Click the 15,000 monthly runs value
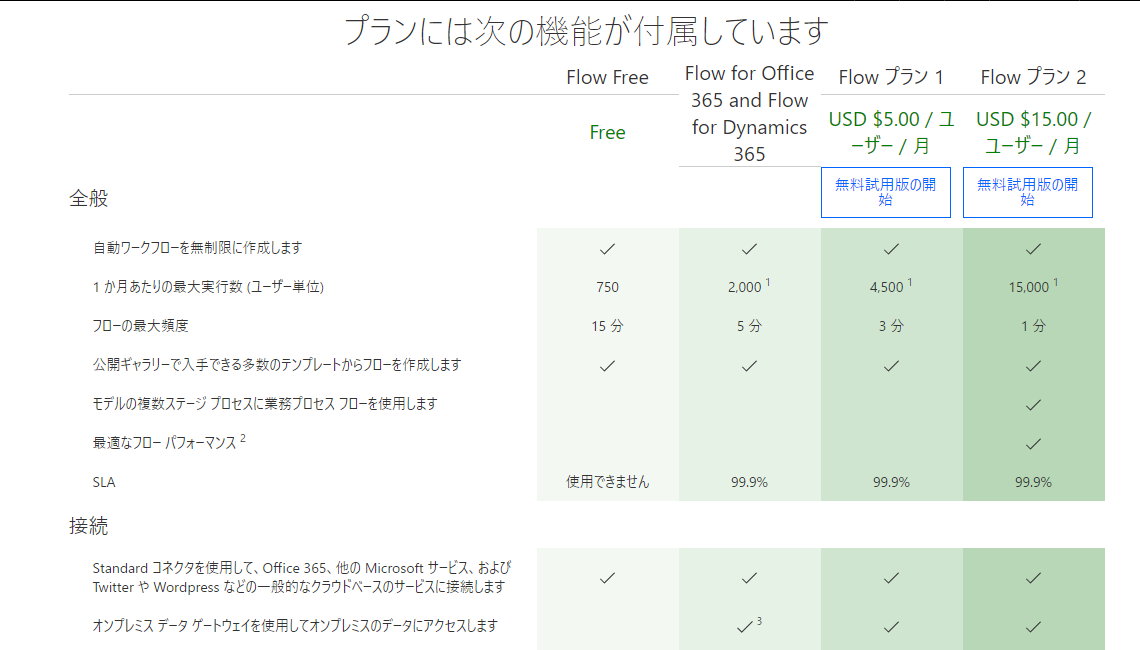Screen dimensions: 1140x650 click(1033, 286)
